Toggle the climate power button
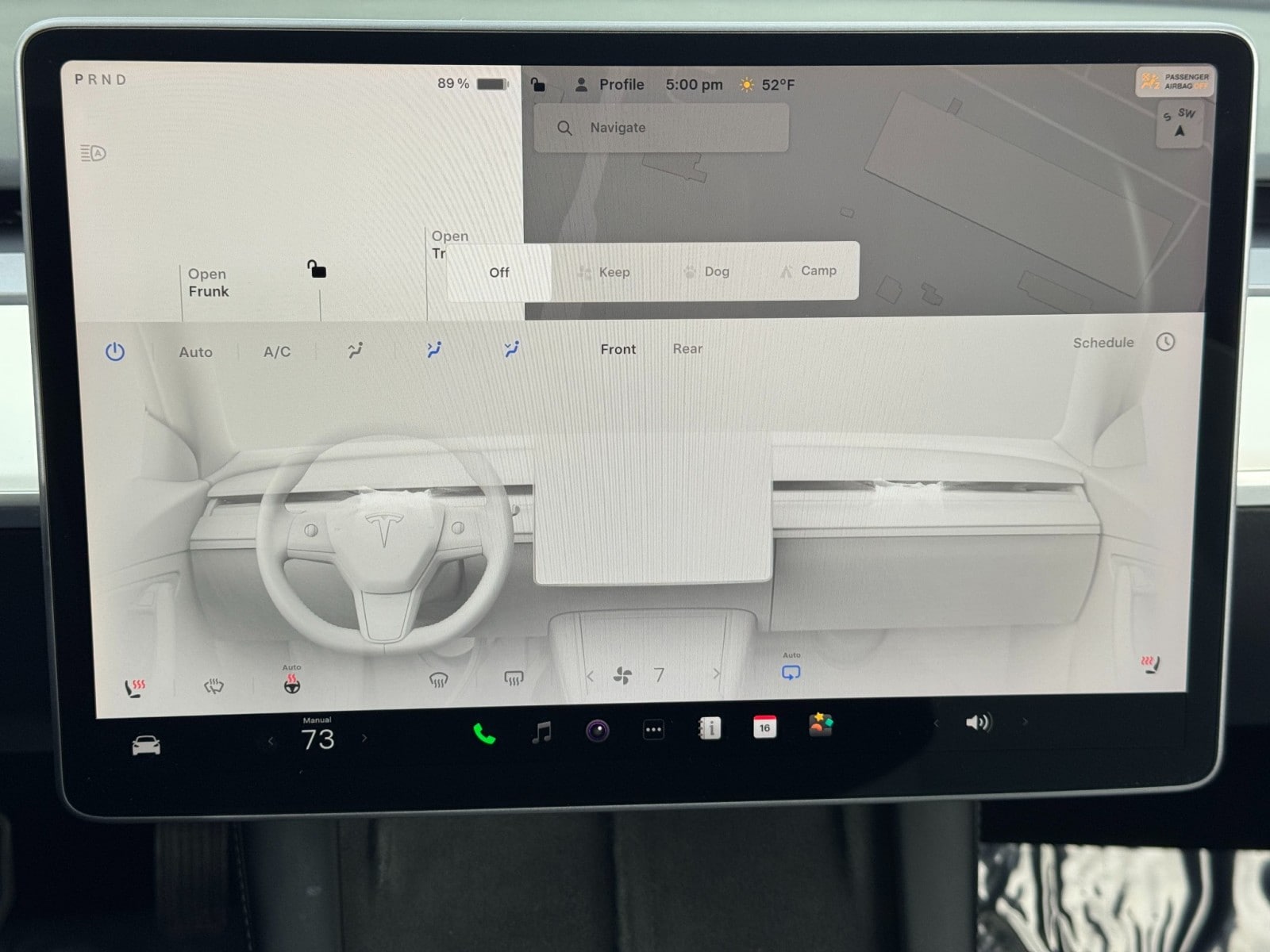Image resolution: width=1270 pixels, height=952 pixels. point(115,351)
